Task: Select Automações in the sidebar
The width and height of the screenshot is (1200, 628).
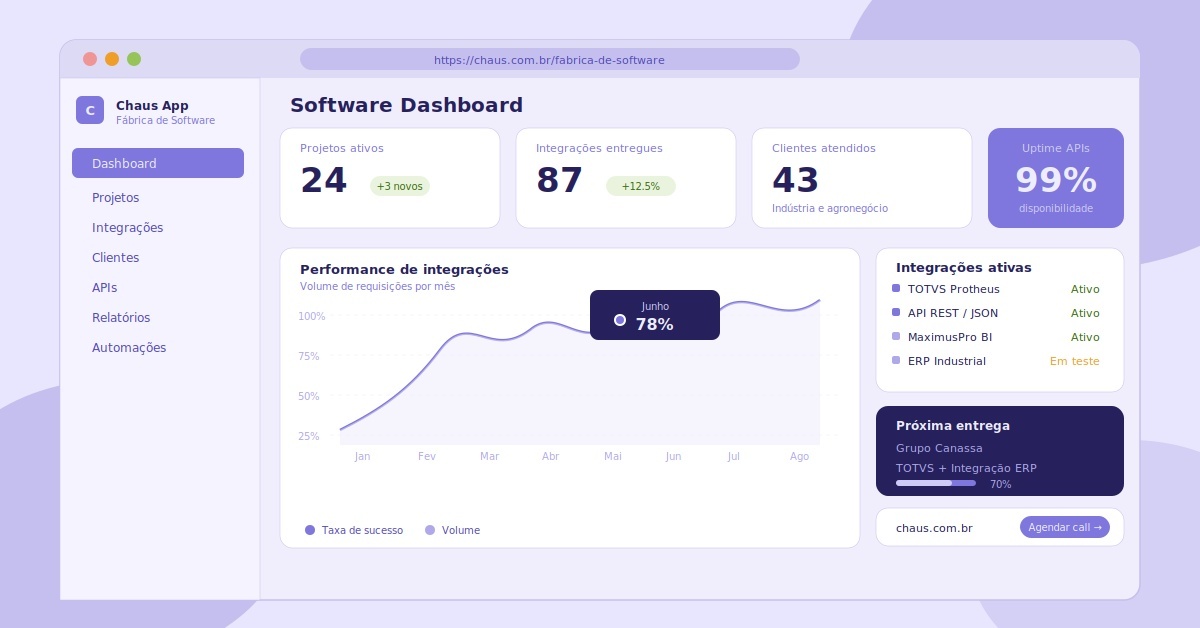Action: point(129,347)
